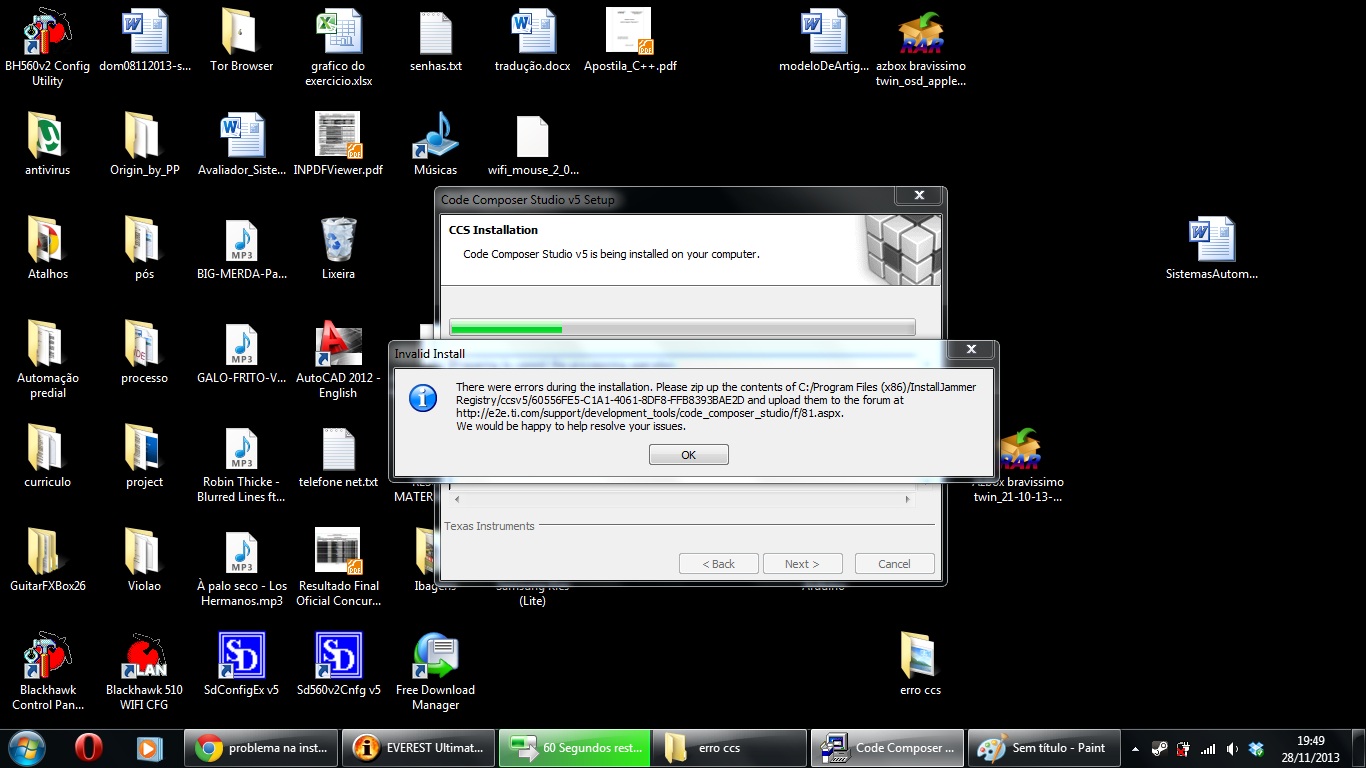
Task: Cancel the Code Composer Studio installation
Action: pos(893,563)
